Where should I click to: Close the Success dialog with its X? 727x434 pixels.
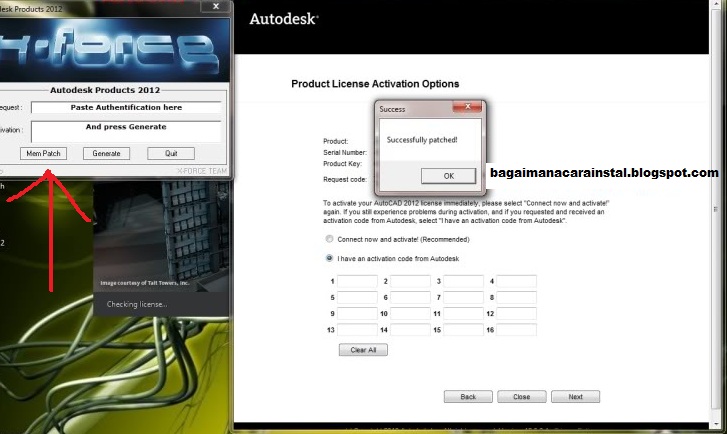[x=467, y=107]
